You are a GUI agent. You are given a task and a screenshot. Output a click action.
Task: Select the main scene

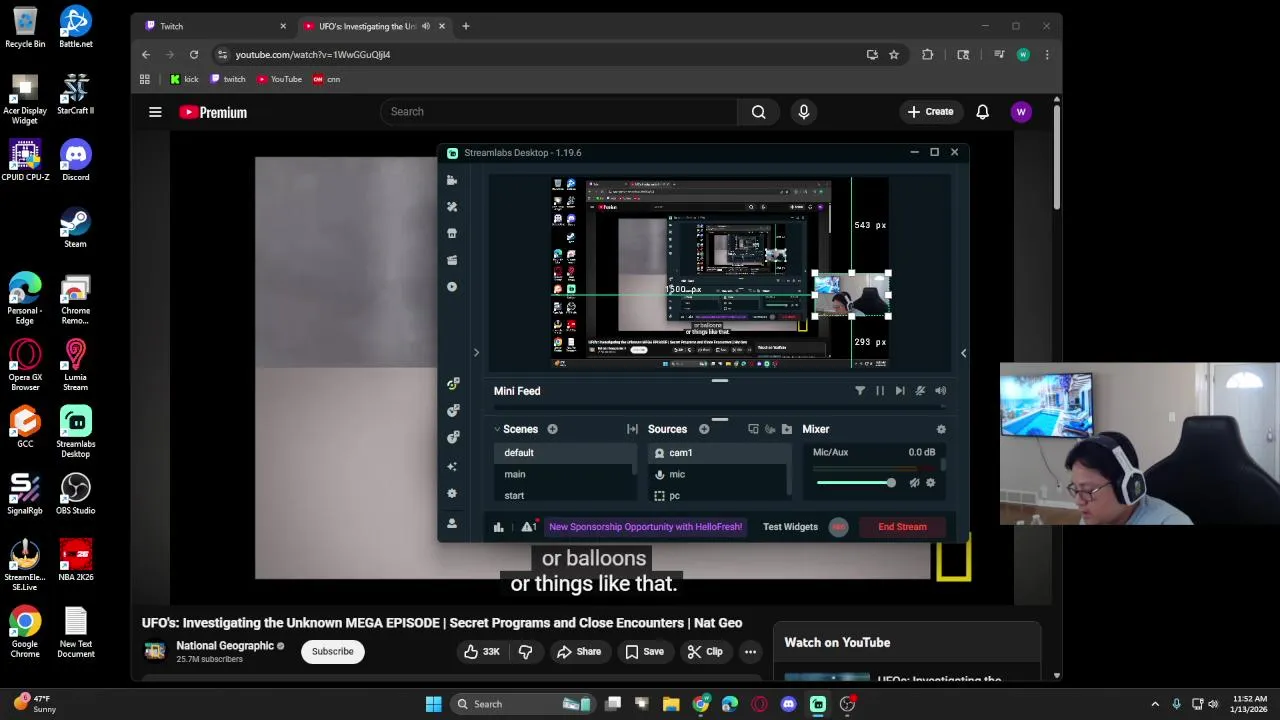point(565,475)
